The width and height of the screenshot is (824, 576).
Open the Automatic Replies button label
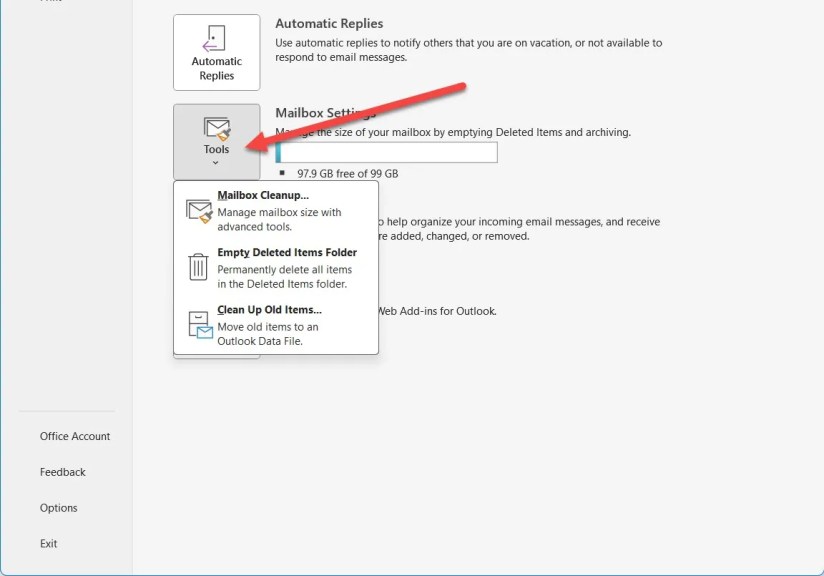tap(217, 68)
